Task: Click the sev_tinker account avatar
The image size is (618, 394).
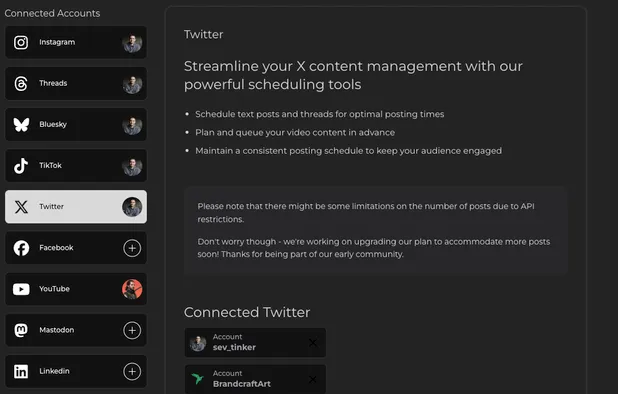Action: pyautogui.click(x=198, y=343)
